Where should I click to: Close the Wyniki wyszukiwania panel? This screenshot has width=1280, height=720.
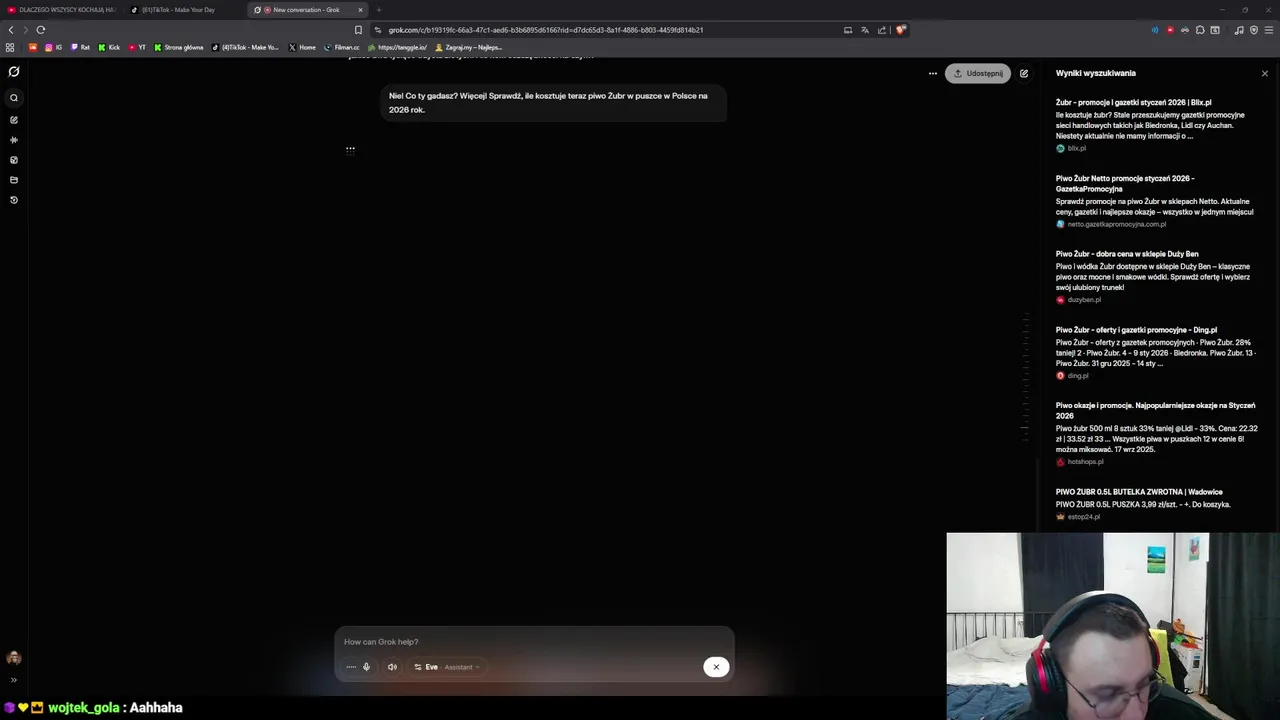coord(1264,73)
